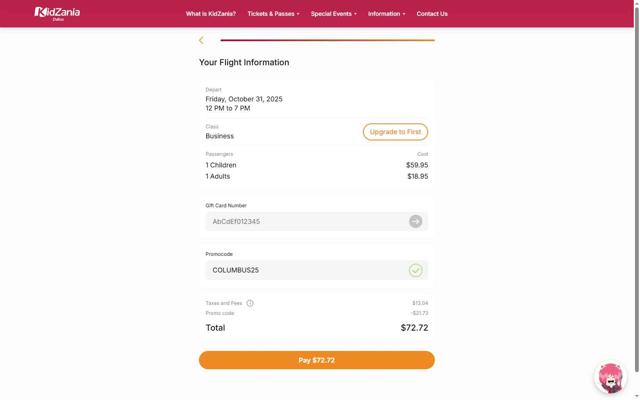Click the promocode green checkmark icon
This screenshot has height=400, width=640.
click(x=415, y=270)
